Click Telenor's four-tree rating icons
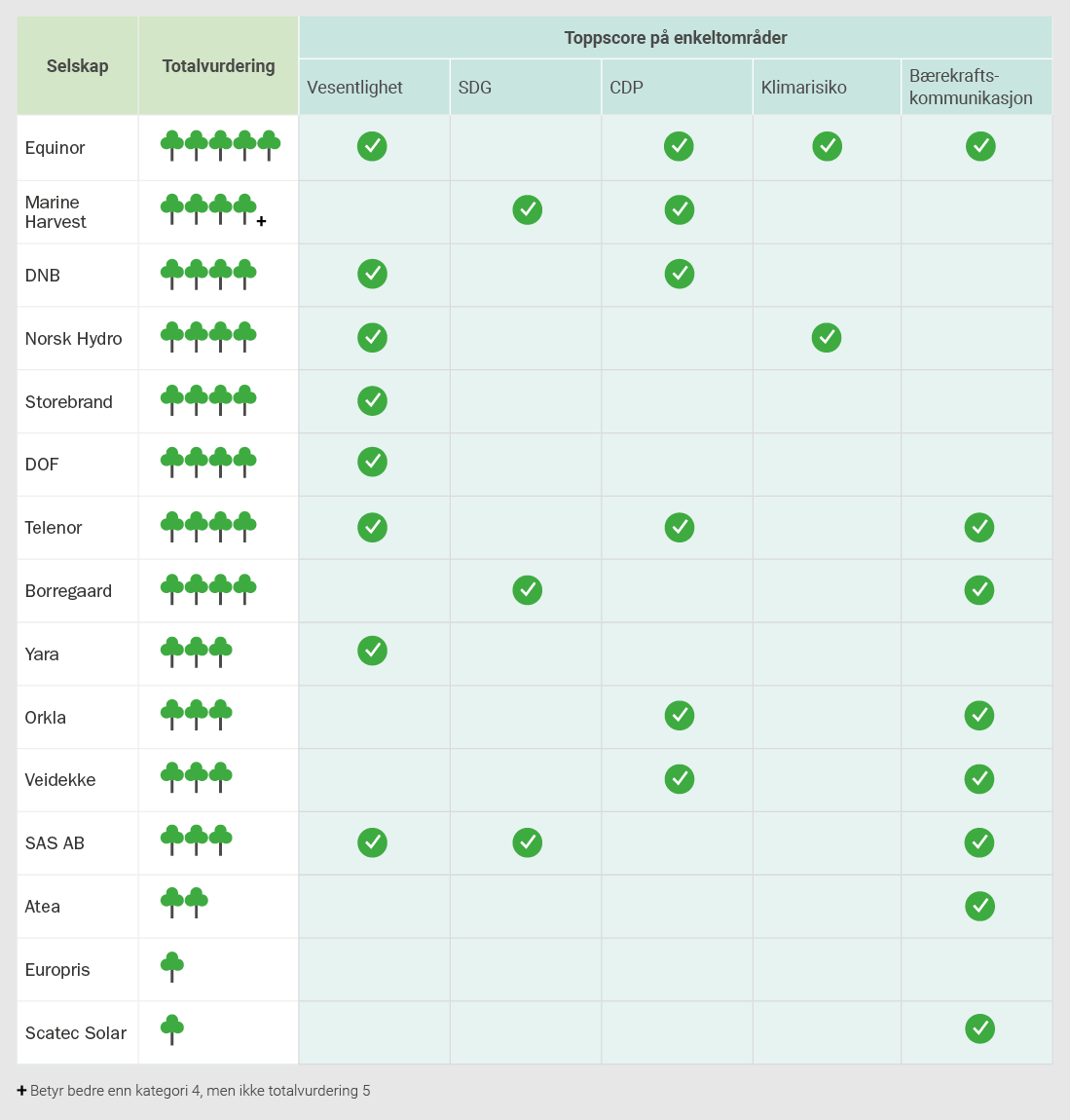 (x=208, y=527)
